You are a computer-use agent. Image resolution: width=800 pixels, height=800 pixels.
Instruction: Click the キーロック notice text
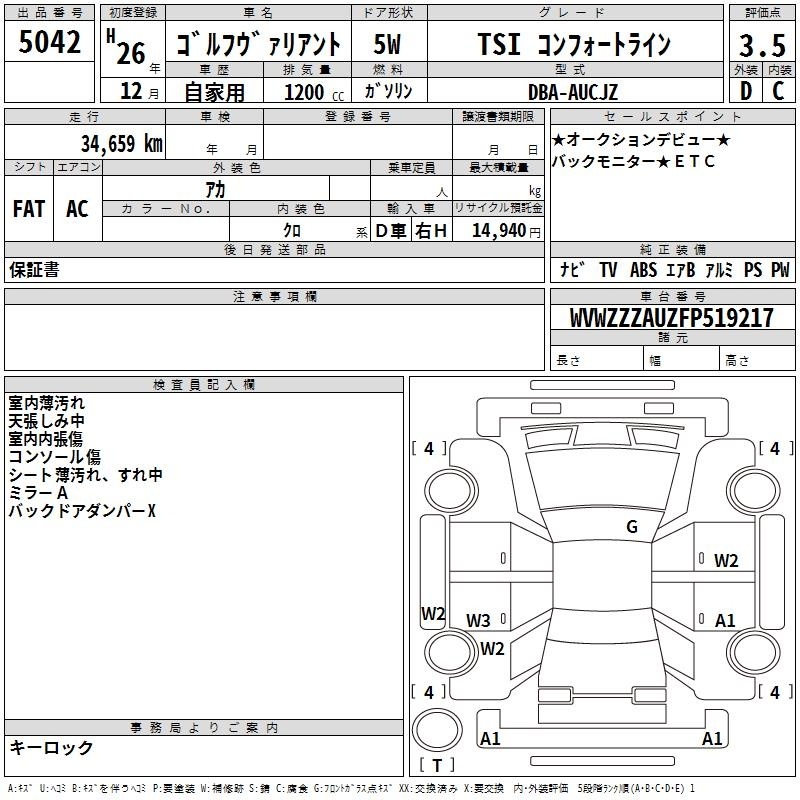(x=52, y=747)
